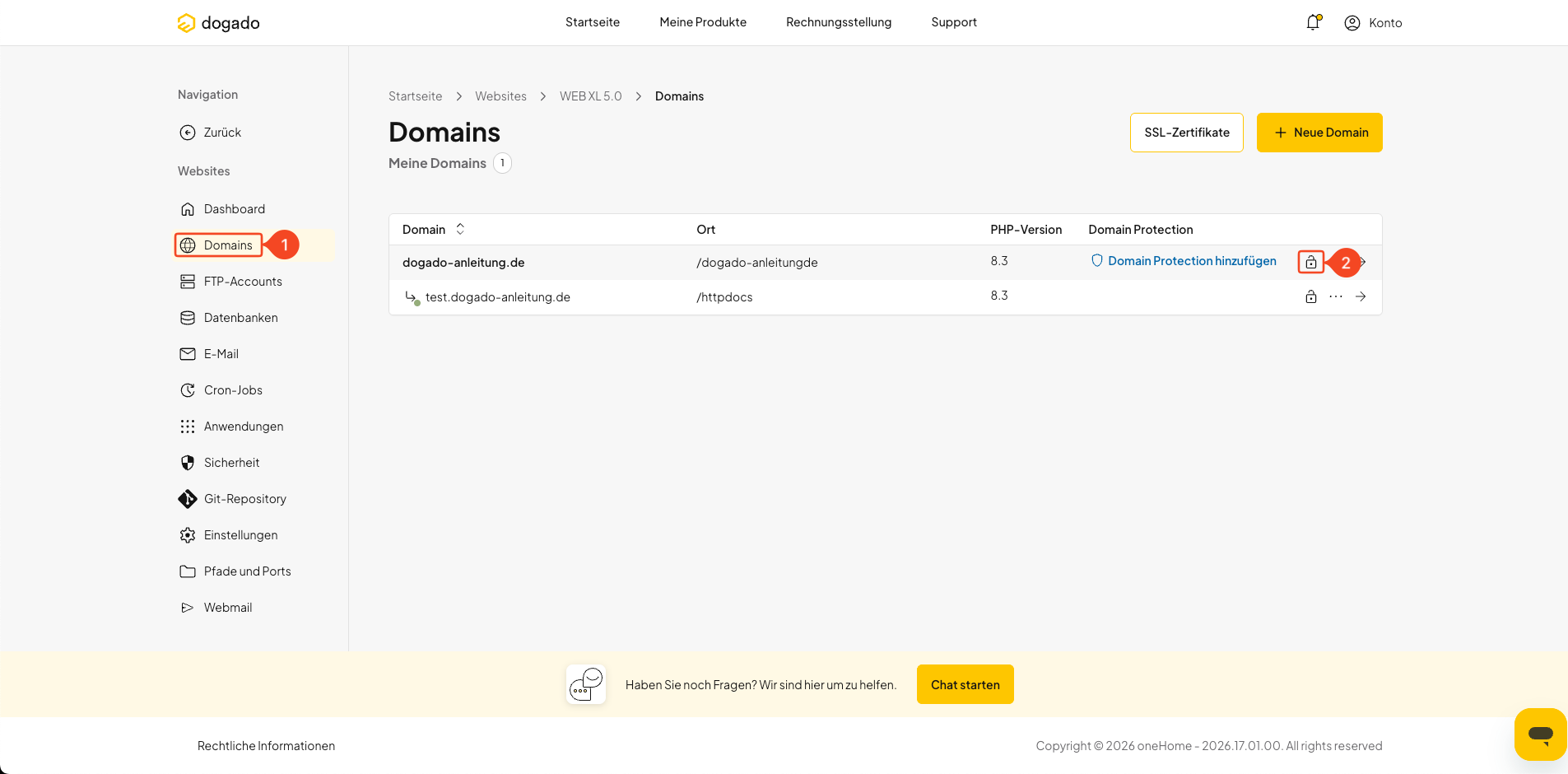Click lock icon for dogado-anleitung.de
This screenshot has height=774, width=1568.
click(1310, 263)
